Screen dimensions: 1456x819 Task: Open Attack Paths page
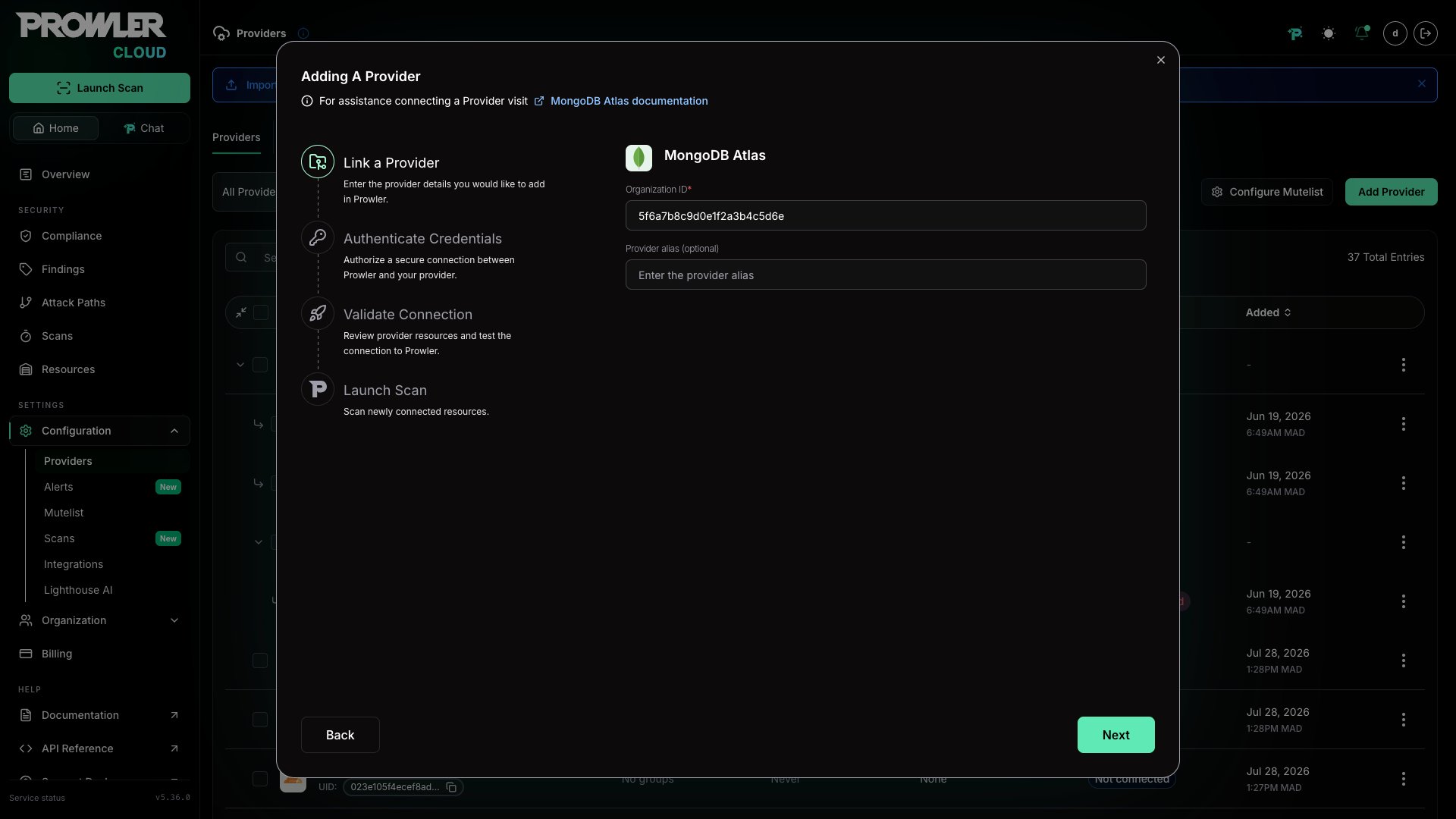pos(99,303)
